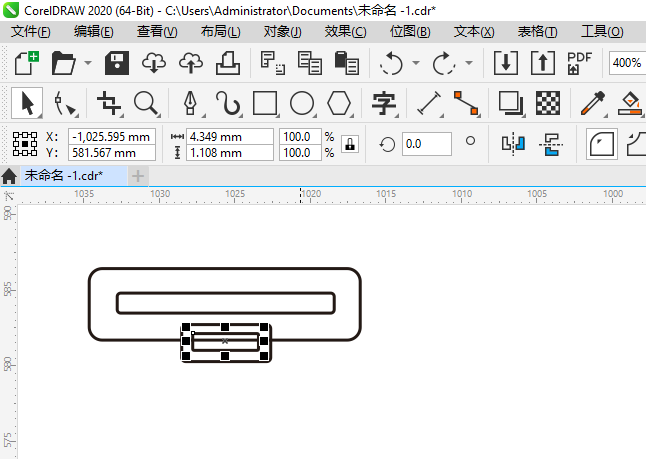This screenshot has height=459, width=646.
Task: Click the object width field 4.349 mm
Action: [229, 136]
